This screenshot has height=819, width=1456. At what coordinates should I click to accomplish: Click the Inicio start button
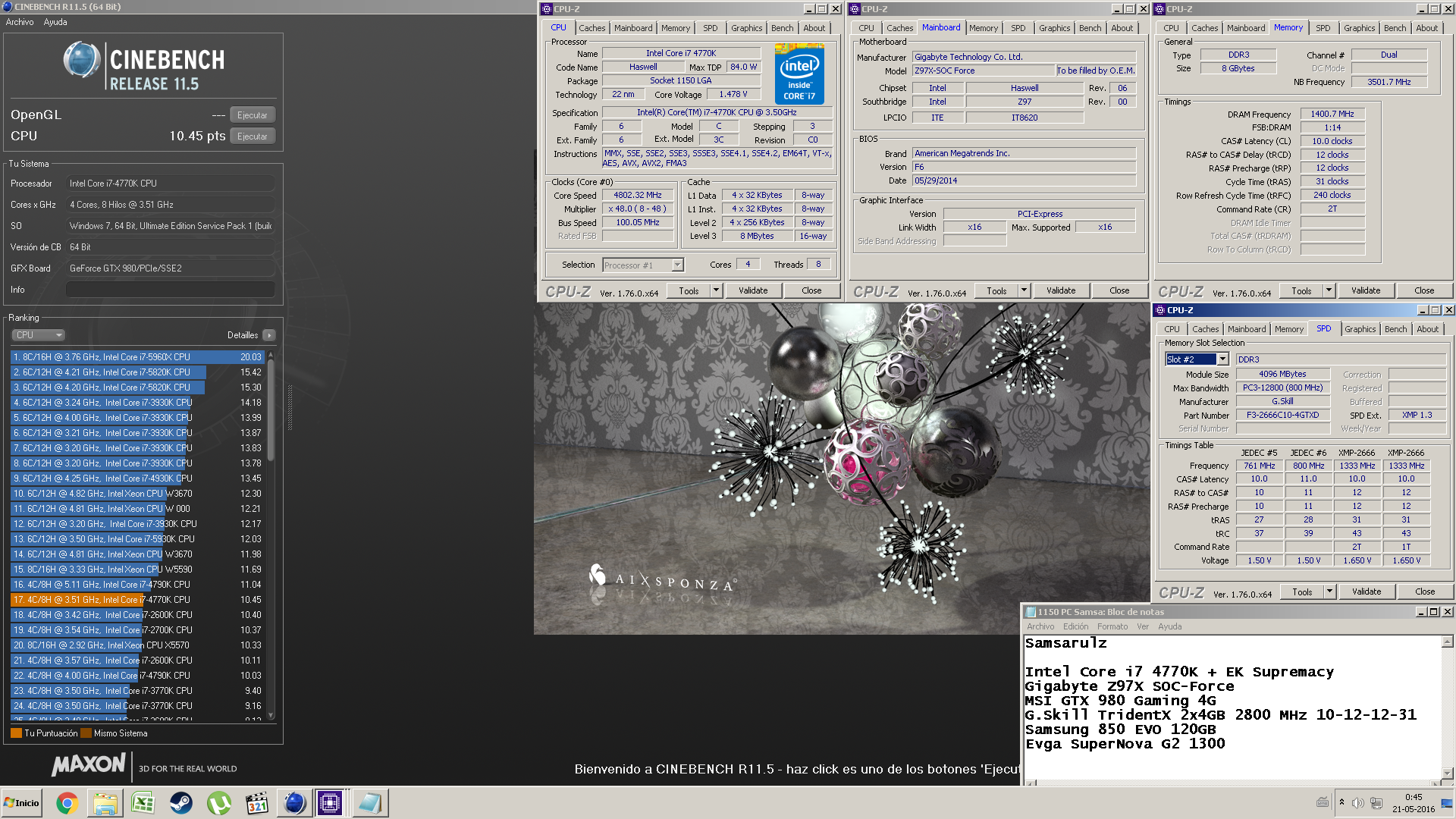(22, 803)
